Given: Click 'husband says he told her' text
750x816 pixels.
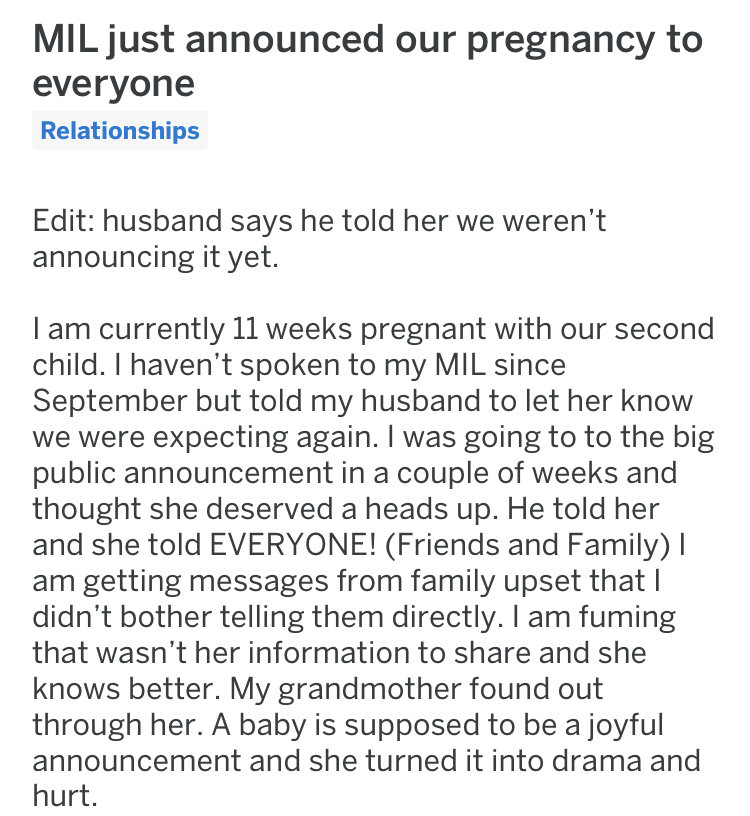Looking at the screenshot, I should [x=275, y=220].
